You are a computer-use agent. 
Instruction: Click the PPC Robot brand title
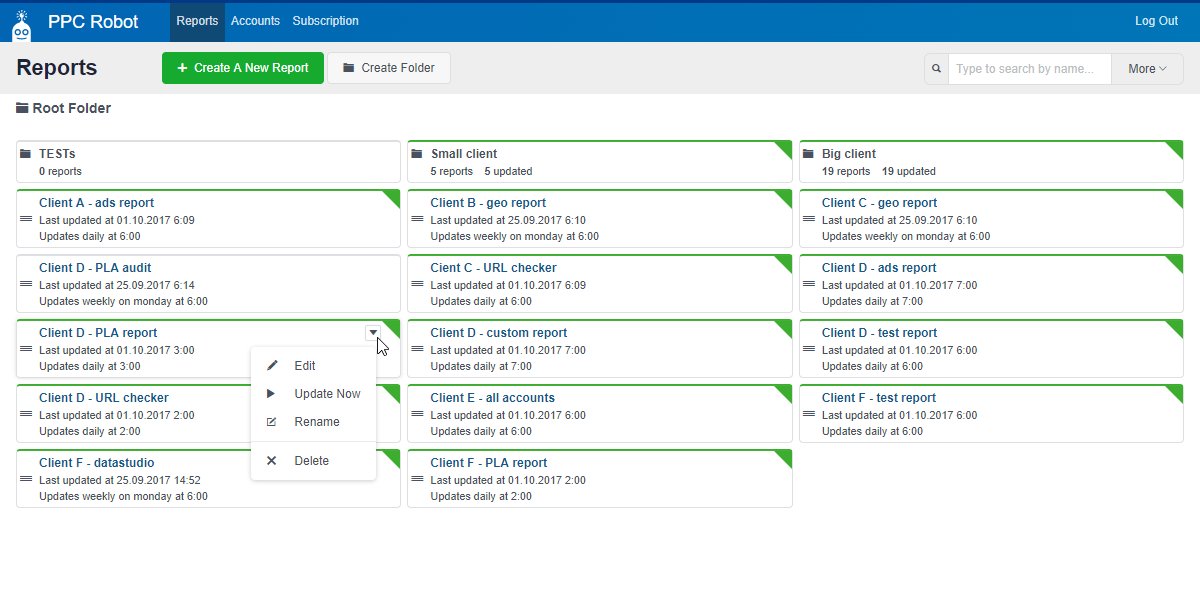pos(93,22)
